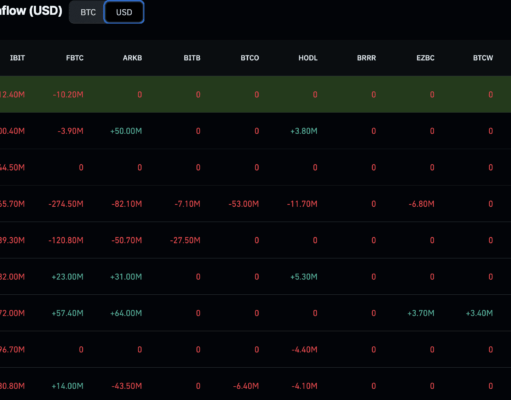The height and width of the screenshot is (400, 511).
Task: Select the +5.30M HODL inflow cell
Action: pyautogui.click(x=304, y=277)
